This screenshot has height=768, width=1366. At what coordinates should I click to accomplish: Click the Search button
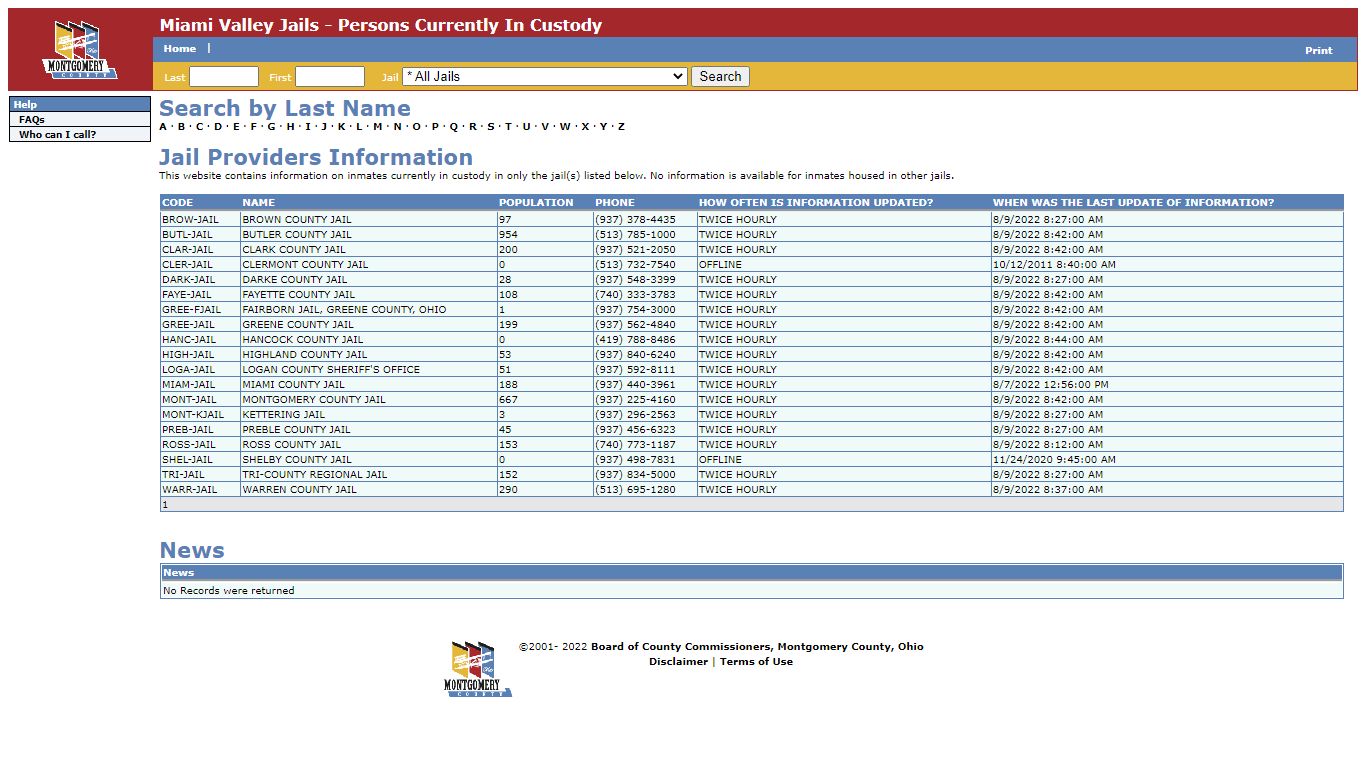tap(720, 76)
